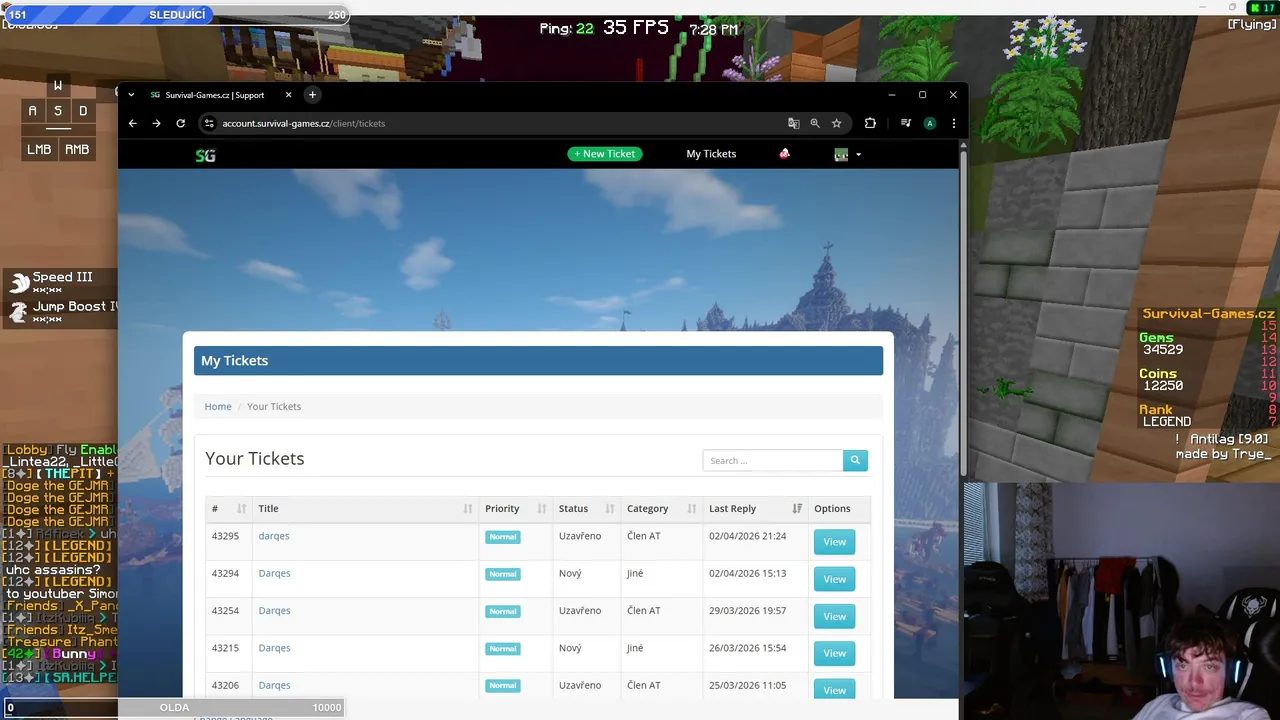Screen dimensions: 1280x720
Task: Click the date 02/04/2026 21:24
Action: point(747,536)
